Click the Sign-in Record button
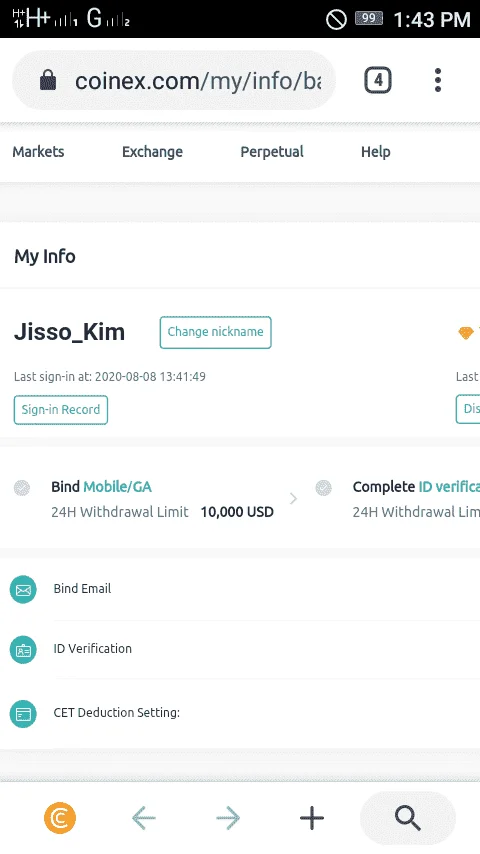 click(60, 410)
